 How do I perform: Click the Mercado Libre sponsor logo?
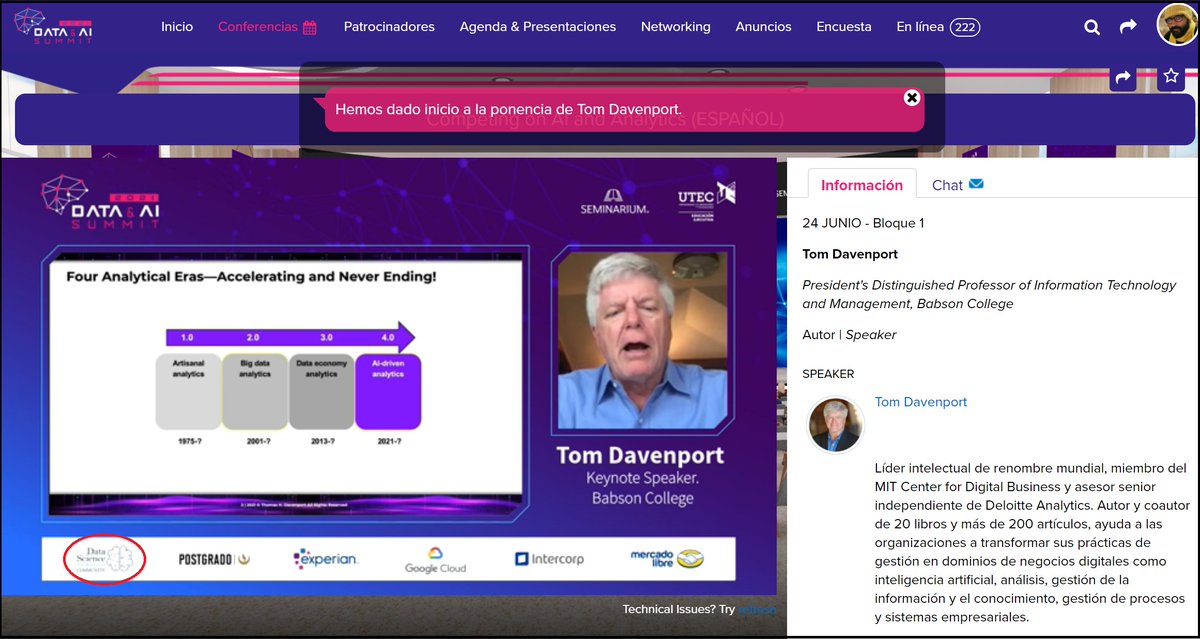click(x=666, y=558)
